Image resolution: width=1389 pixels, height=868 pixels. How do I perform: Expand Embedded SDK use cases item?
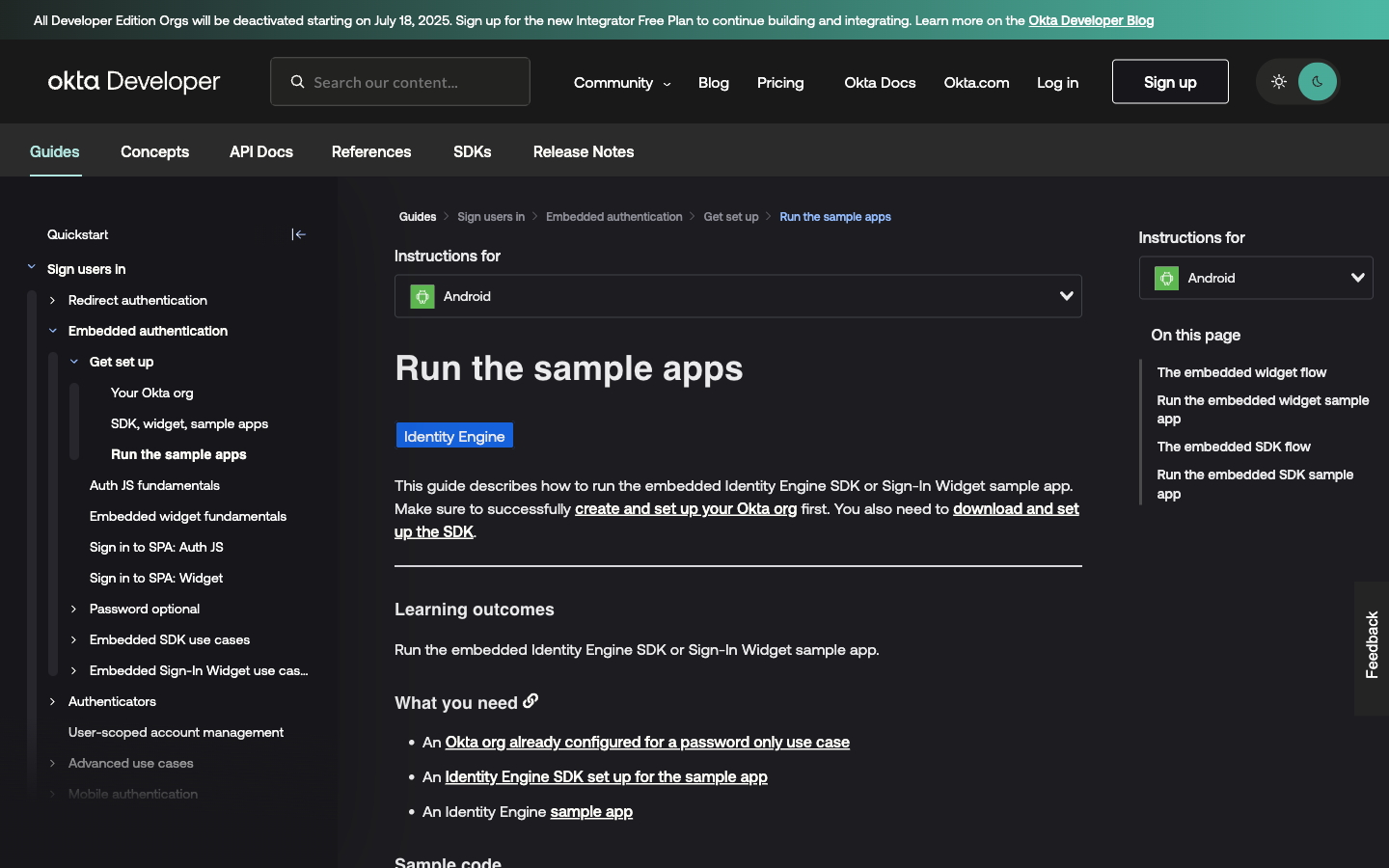tap(74, 639)
